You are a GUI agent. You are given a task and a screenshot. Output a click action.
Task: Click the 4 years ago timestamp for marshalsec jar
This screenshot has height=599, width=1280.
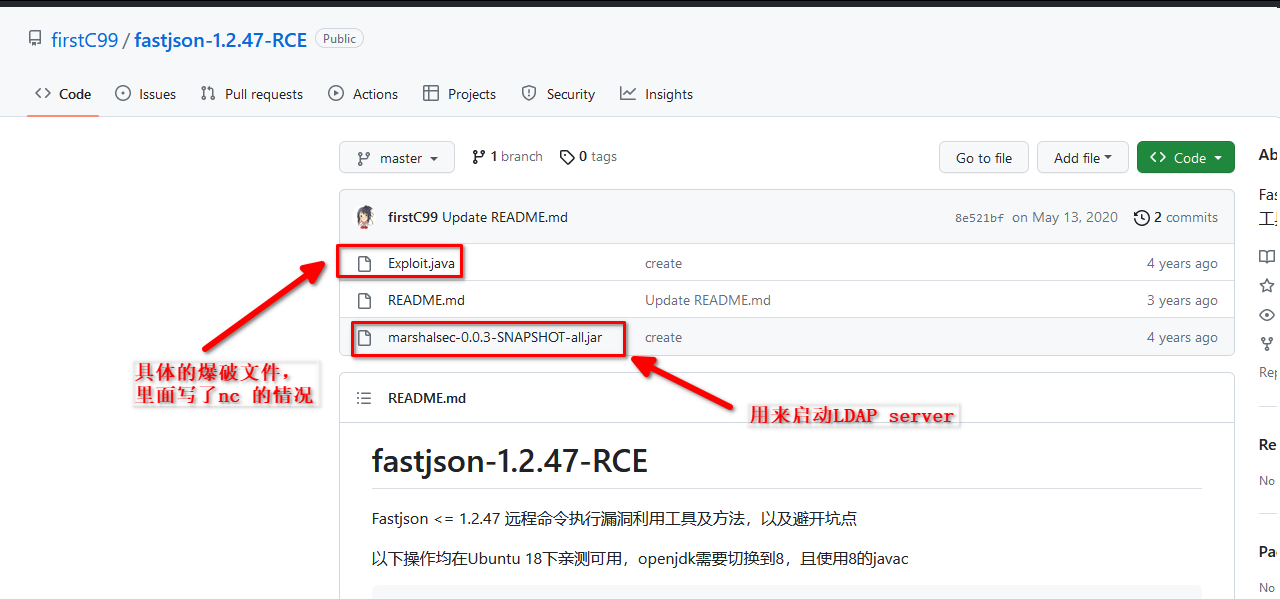tap(1182, 337)
